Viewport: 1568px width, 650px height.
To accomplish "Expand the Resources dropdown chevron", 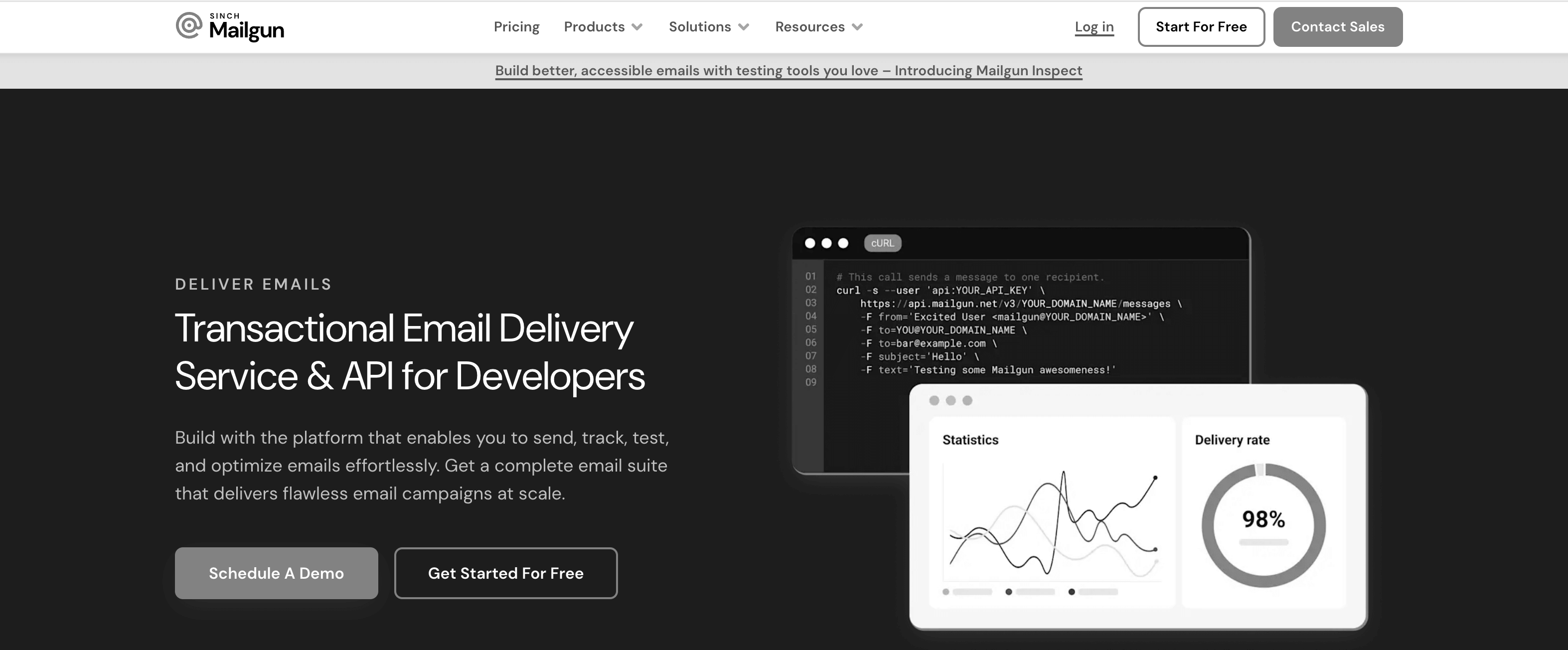I will 857,27.
